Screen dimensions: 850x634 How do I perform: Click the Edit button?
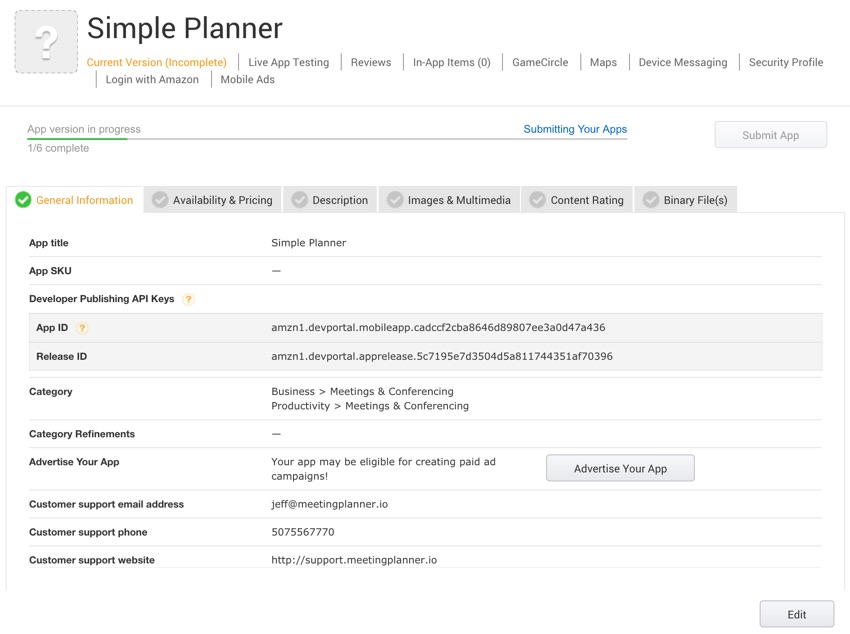click(796, 614)
